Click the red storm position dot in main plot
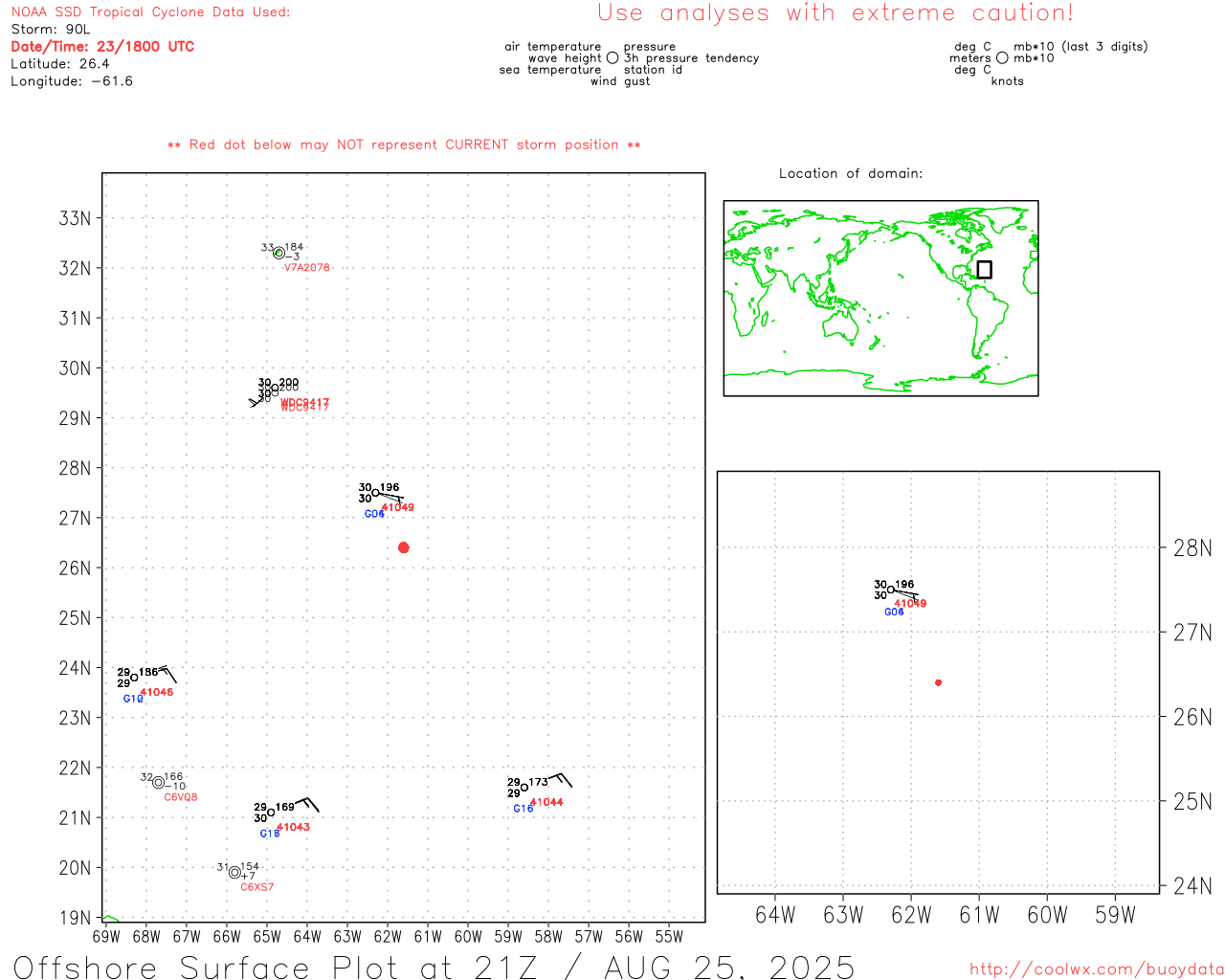 tap(403, 547)
